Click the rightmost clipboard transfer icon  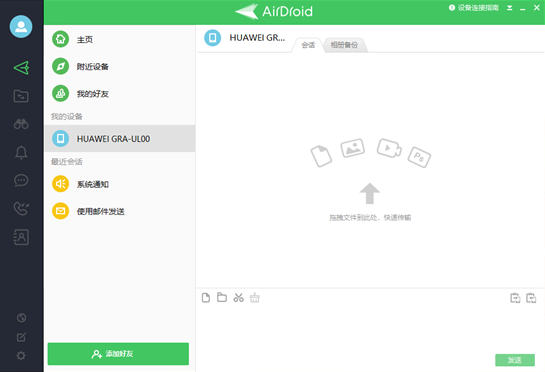tap(531, 298)
